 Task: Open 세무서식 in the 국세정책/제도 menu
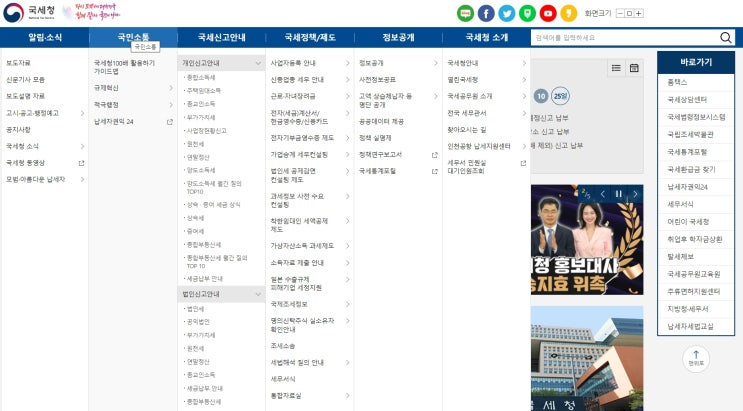click(283, 379)
